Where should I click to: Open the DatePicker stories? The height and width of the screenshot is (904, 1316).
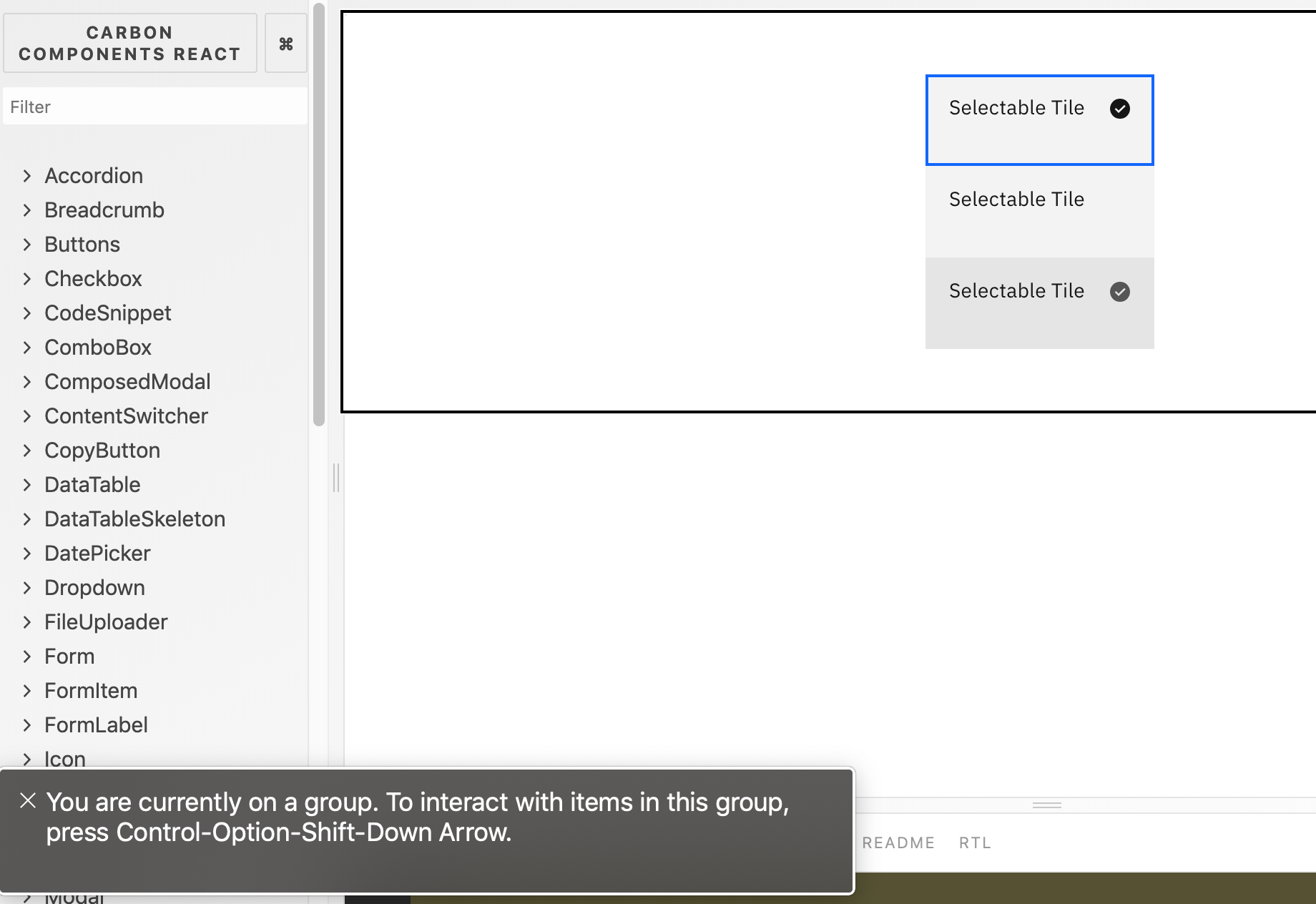coord(97,554)
